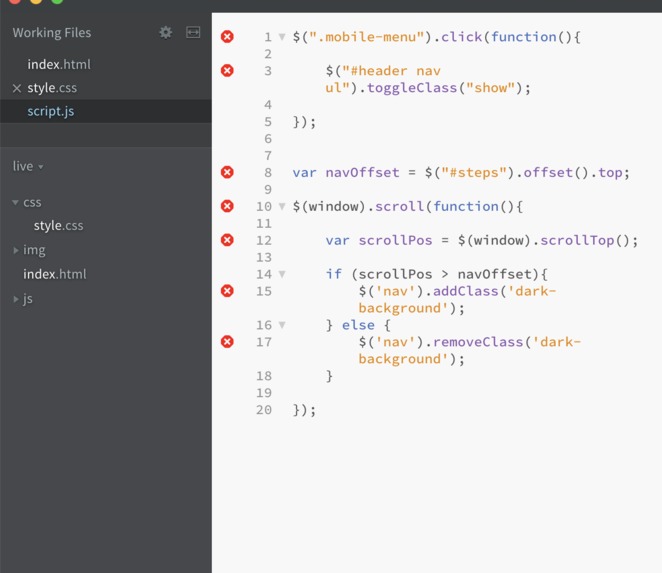Click the yellow minimize window button
The image size is (662, 573).
(36, 1)
